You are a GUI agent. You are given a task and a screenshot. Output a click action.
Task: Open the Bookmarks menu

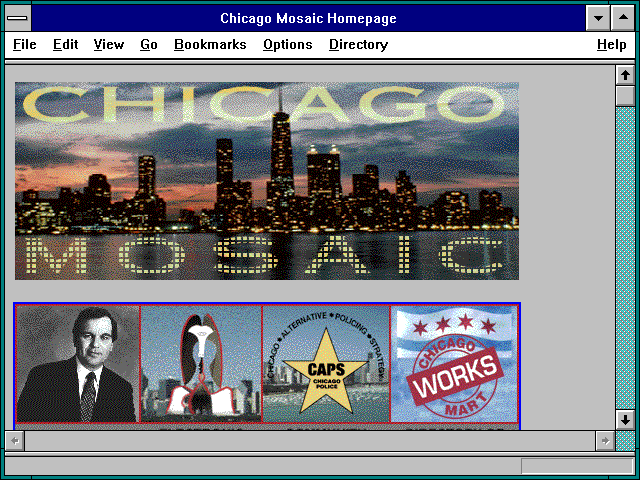[210, 44]
